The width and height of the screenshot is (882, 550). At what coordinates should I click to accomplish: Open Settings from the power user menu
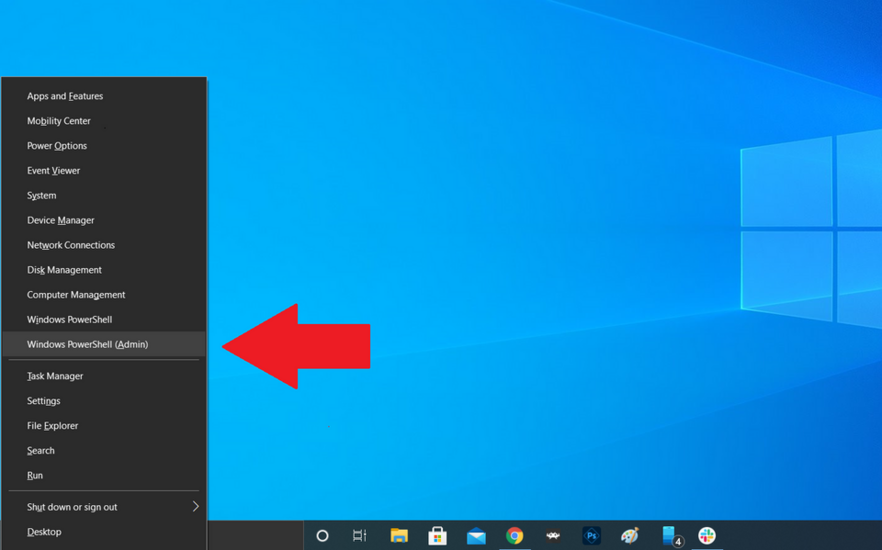(x=44, y=401)
